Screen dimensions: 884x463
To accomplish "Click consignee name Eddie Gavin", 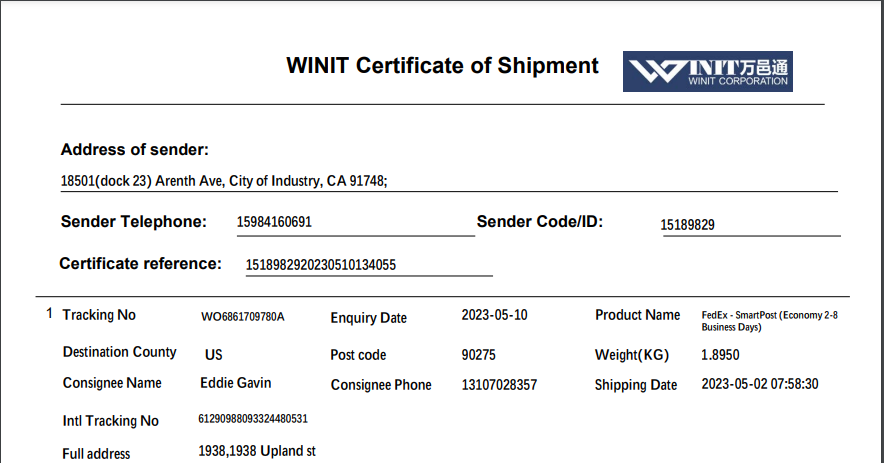I will click(236, 383).
